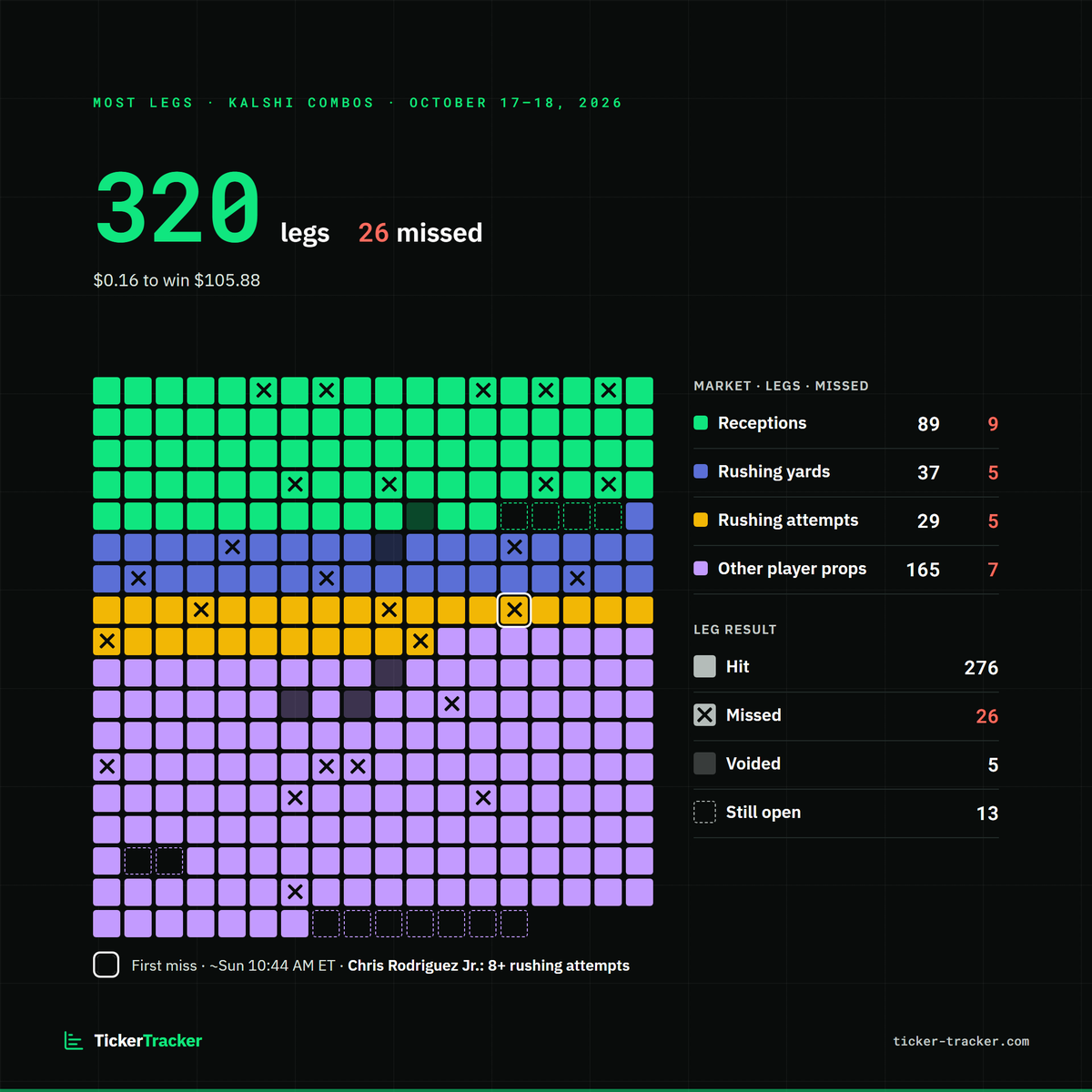Image resolution: width=1092 pixels, height=1092 pixels.
Task: Click the grey Hit legend square
Action: [x=705, y=666]
